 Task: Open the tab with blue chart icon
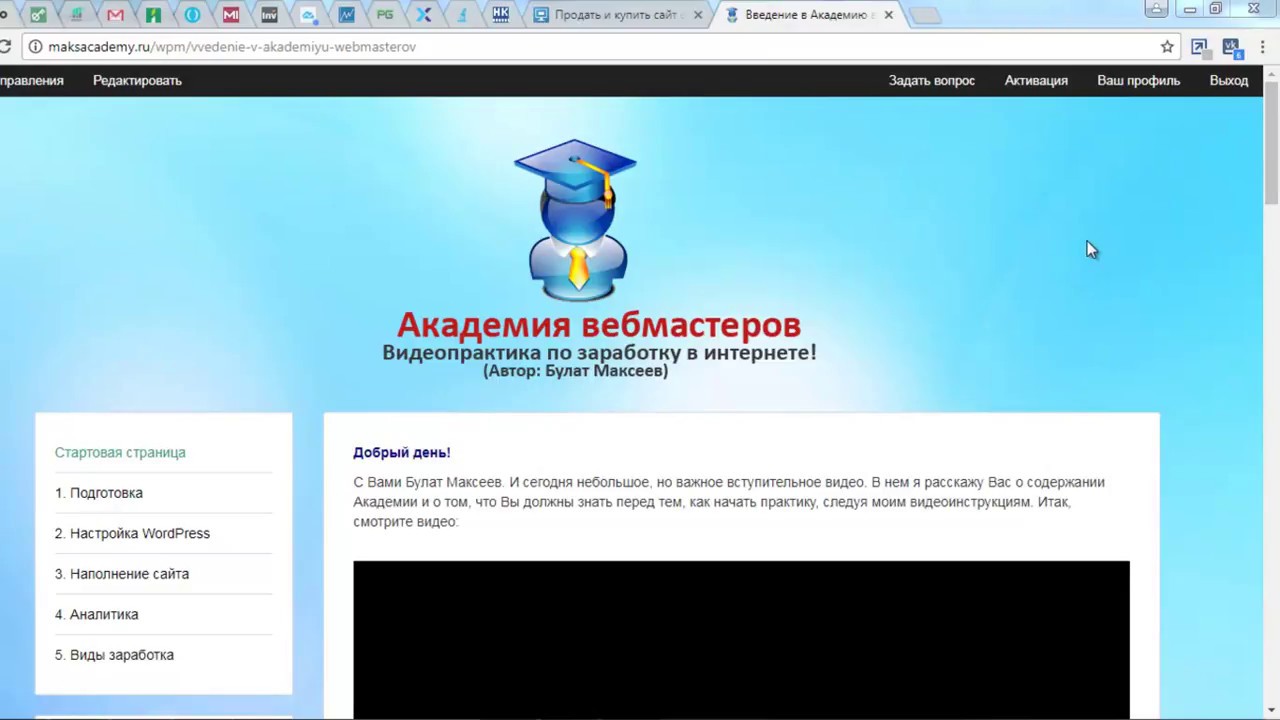coord(346,15)
